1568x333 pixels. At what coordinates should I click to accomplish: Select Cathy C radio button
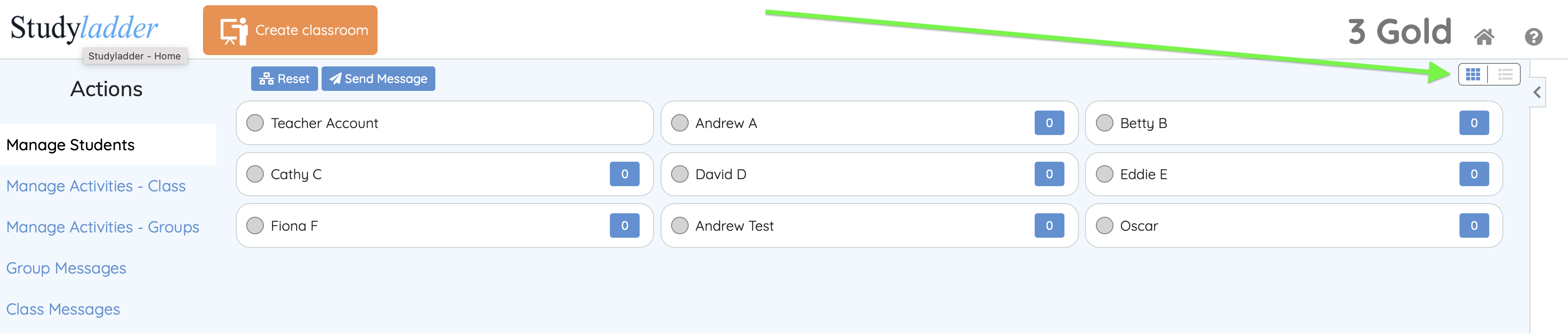(x=255, y=174)
